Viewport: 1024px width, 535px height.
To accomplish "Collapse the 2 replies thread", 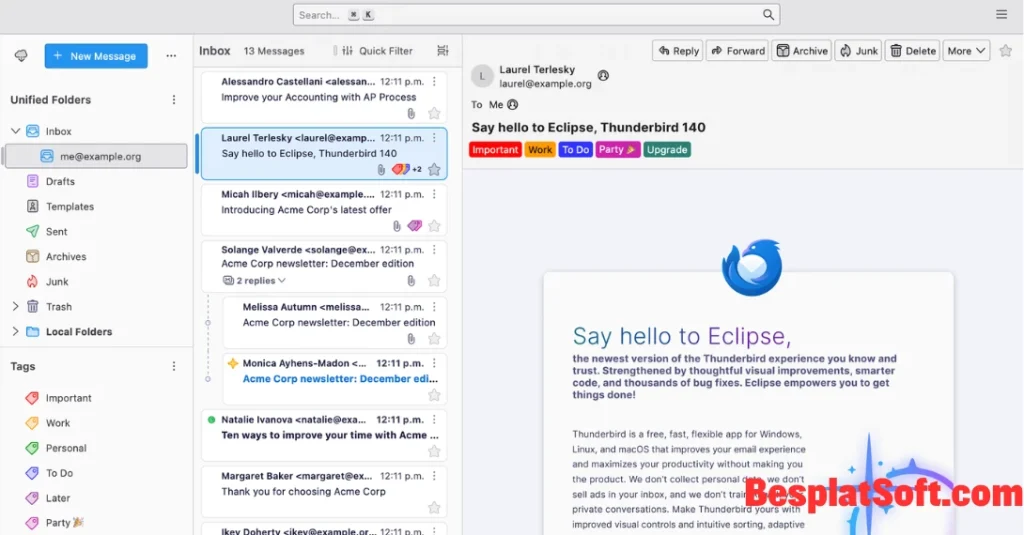I will [255, 281].
